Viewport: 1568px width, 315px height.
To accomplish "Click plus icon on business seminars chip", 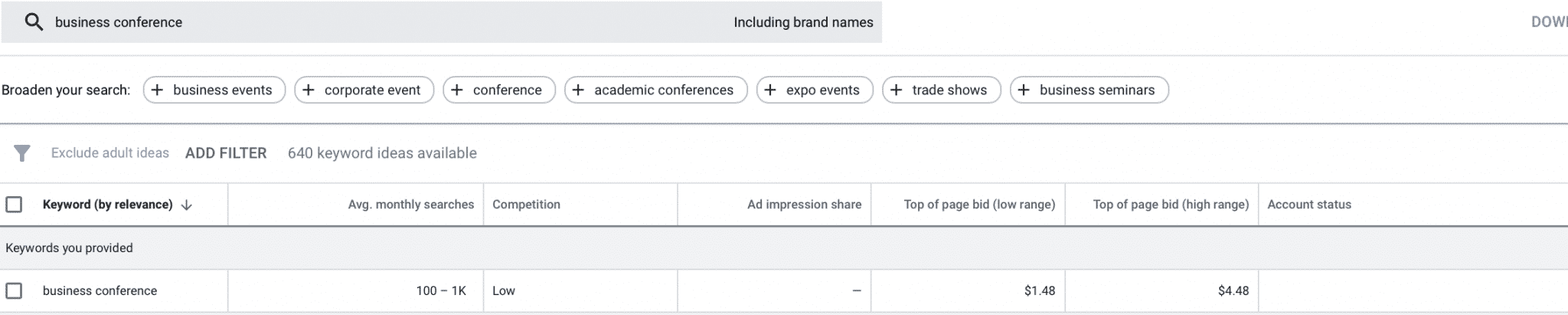I will click(1024, 90).
